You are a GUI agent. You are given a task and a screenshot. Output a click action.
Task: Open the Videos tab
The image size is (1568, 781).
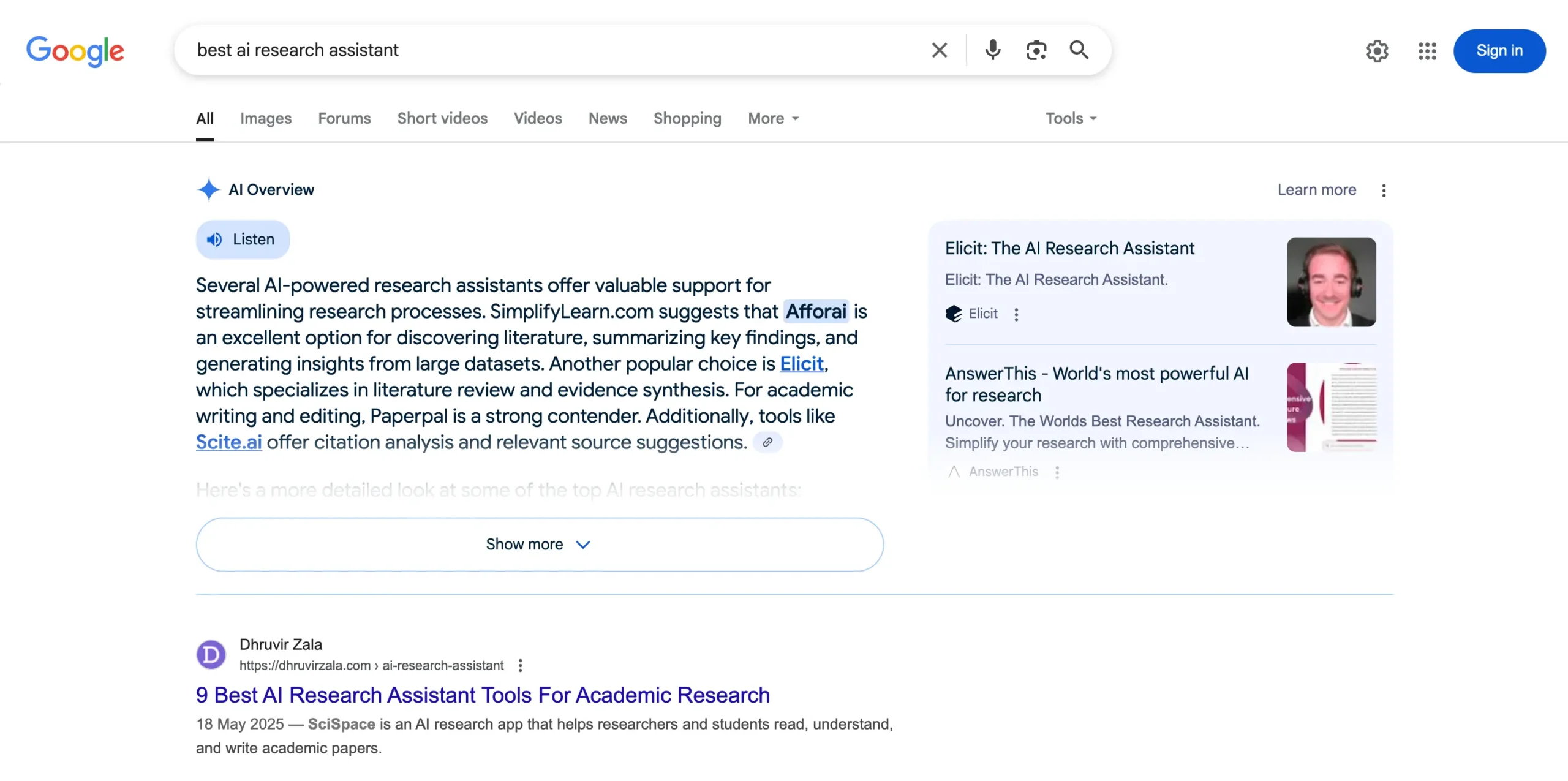538,118
